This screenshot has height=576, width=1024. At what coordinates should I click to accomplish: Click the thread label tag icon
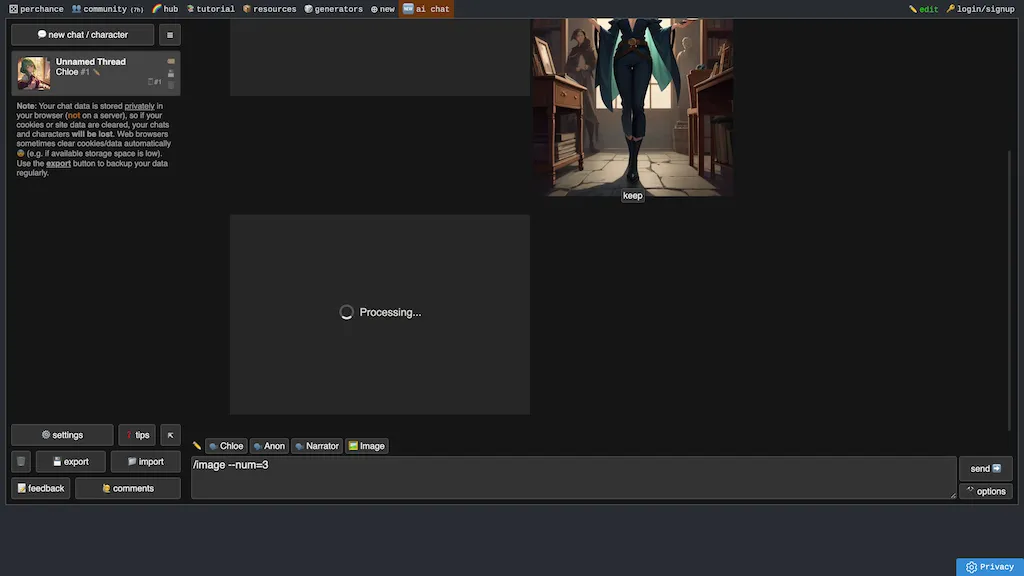tap(171, 61)
